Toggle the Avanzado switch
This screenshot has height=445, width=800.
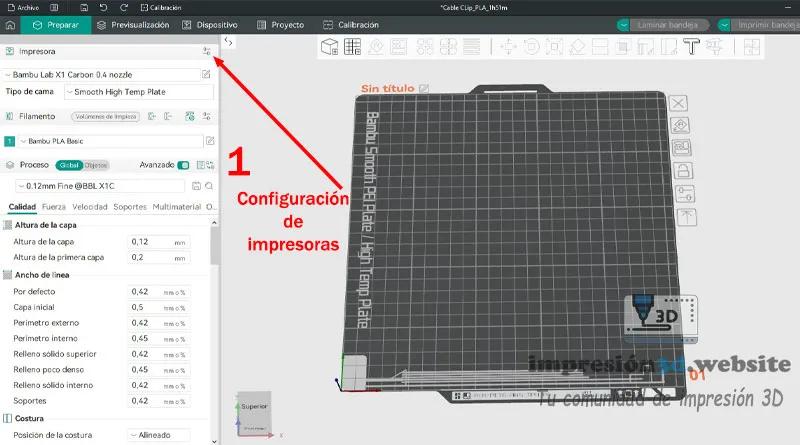click(183, 165)
